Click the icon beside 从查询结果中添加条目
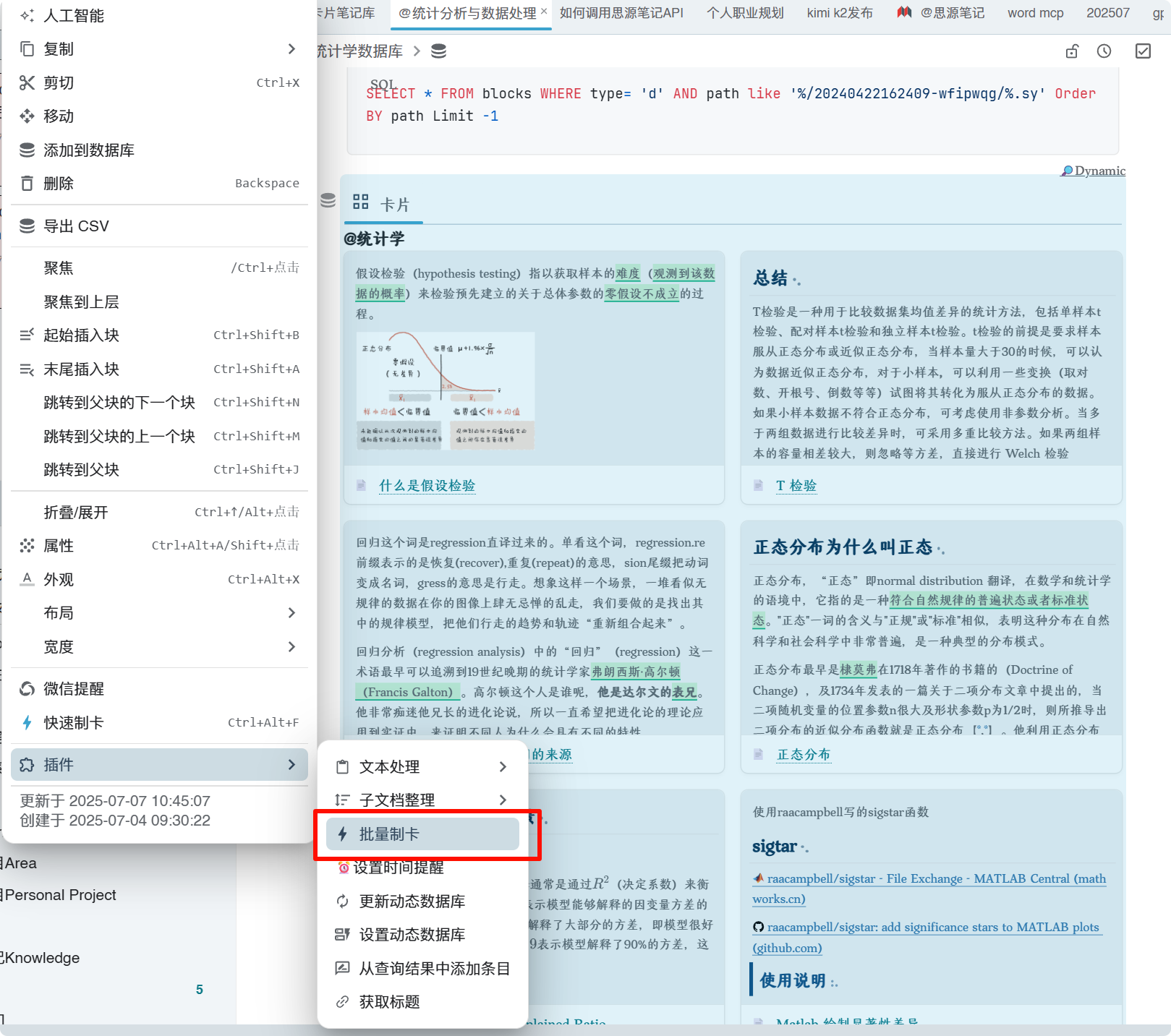This screenshot has height=1036, width=1171. tap(342, 968)
